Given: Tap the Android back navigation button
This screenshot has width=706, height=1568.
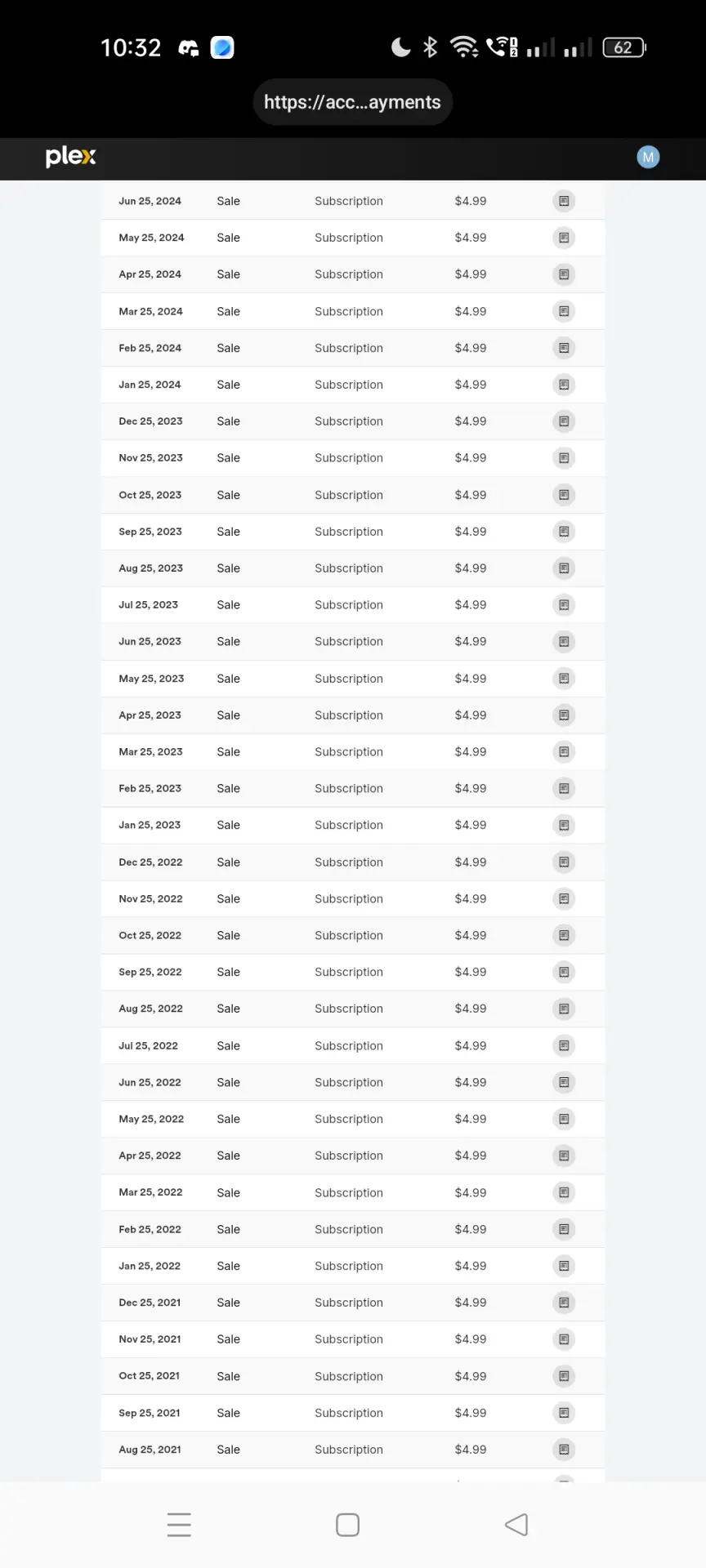Looking at the screenshot, I should tap(516, 1525).
